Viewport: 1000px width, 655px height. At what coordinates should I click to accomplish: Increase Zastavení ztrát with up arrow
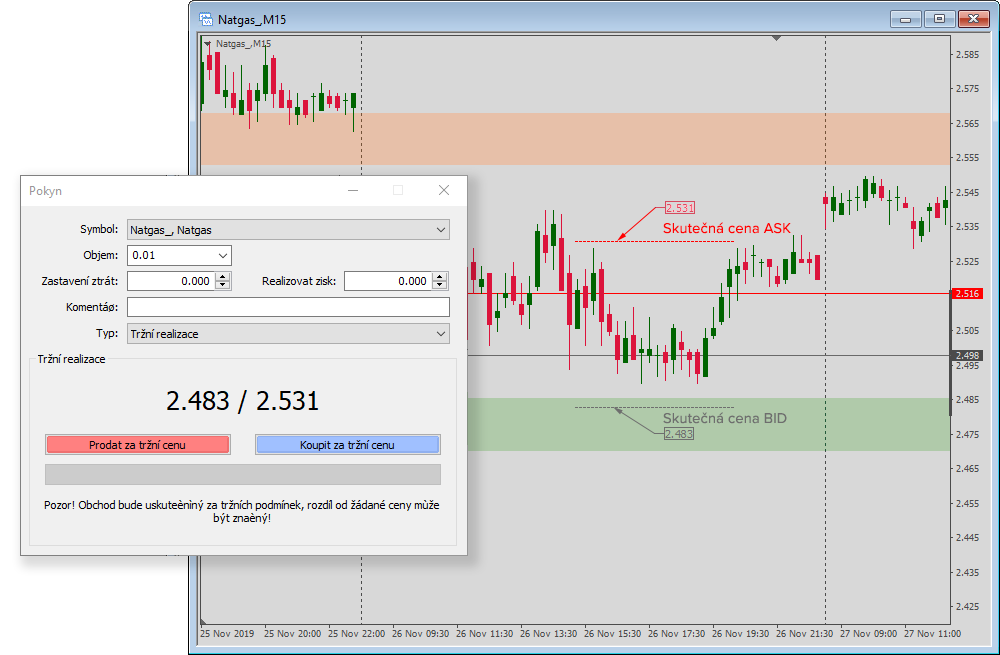[223, 276]
